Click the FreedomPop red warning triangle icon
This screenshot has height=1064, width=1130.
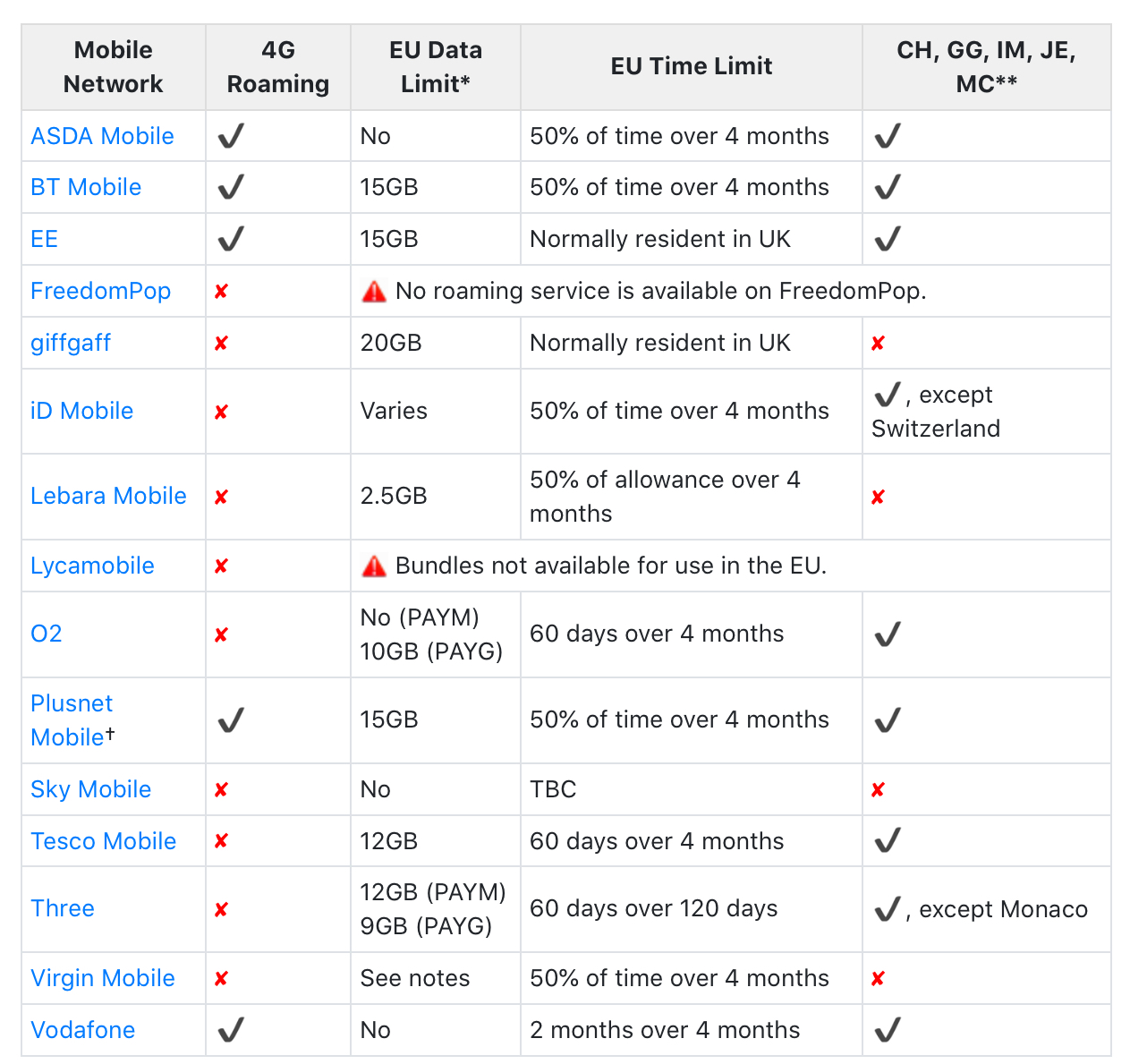click(373, 292)
